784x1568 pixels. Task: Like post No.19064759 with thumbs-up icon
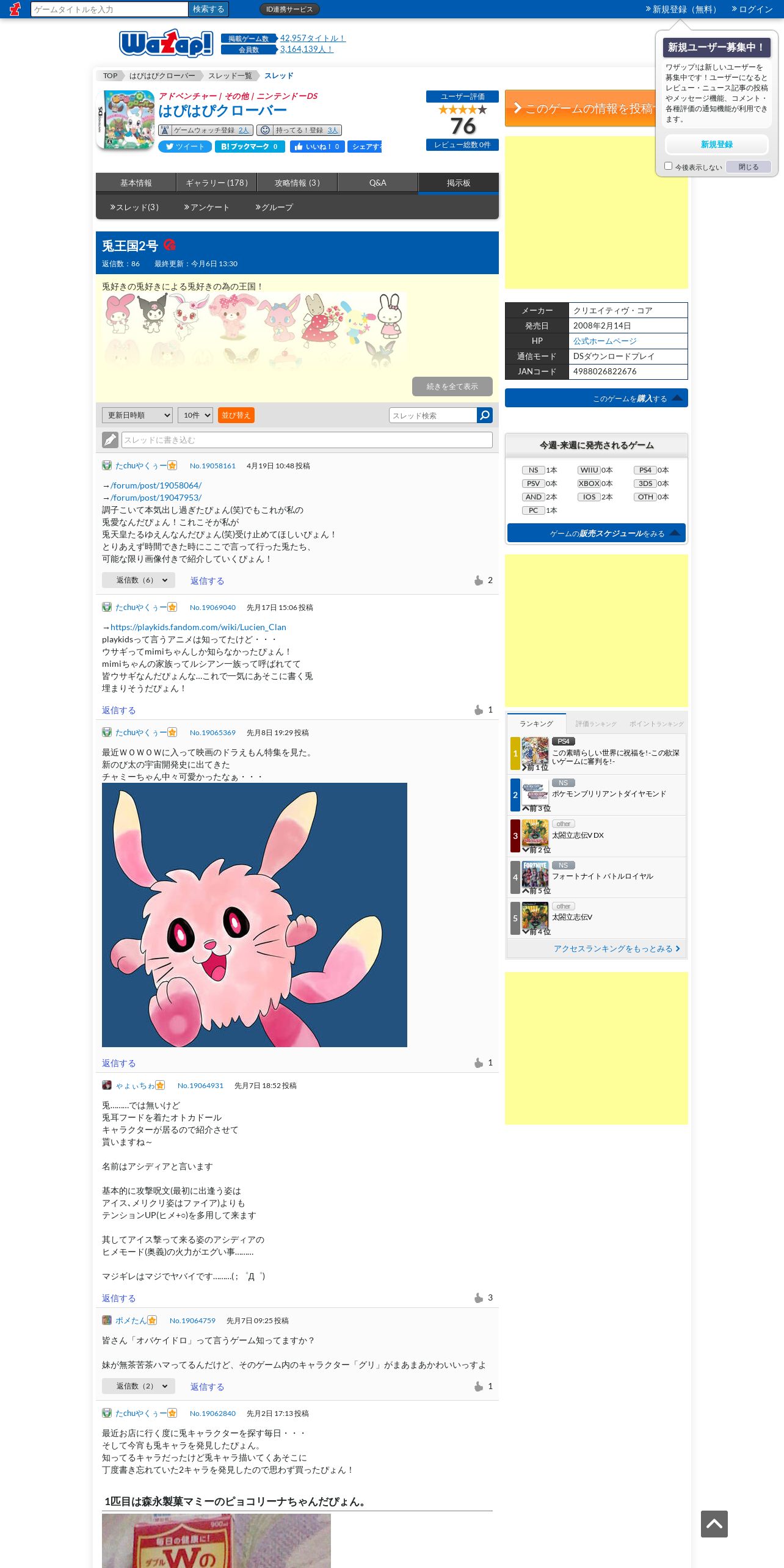tap(479, 1386)
